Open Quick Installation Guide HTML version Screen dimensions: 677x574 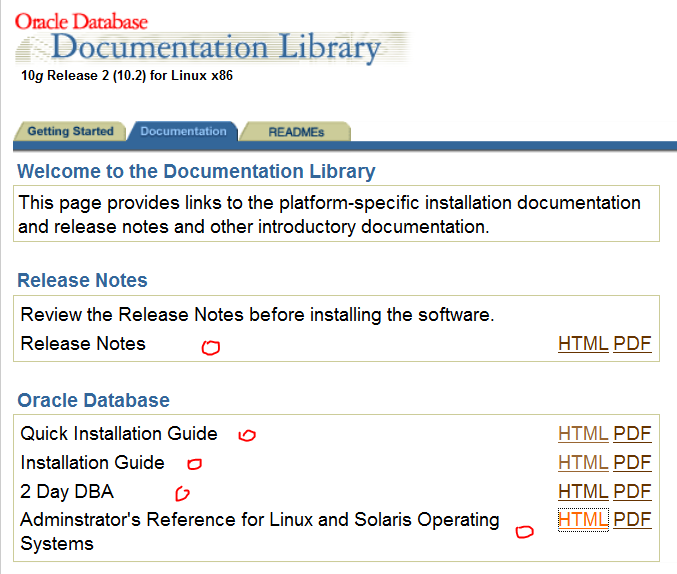(583, 434)
